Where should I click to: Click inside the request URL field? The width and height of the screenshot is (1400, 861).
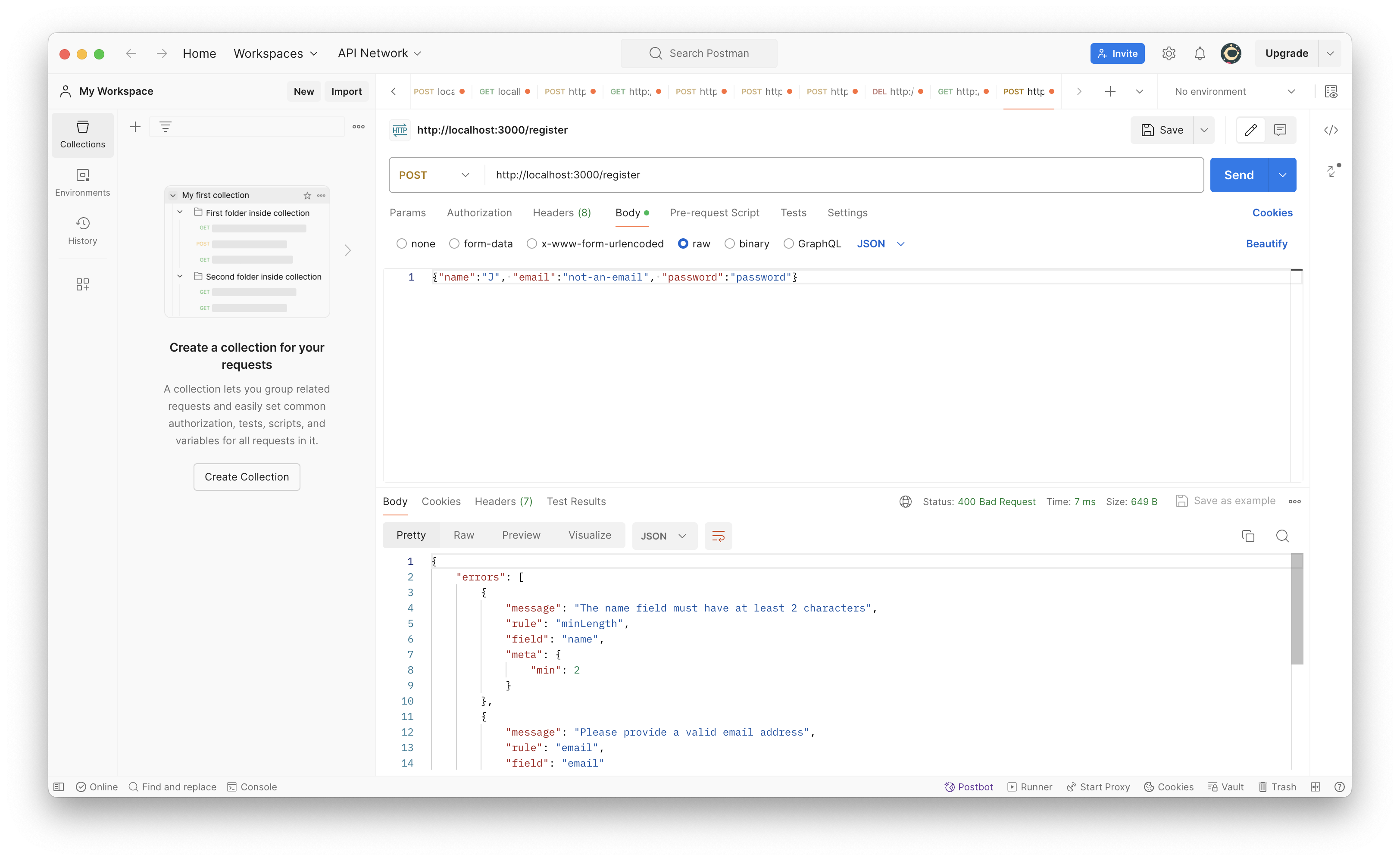pos(684,175)
